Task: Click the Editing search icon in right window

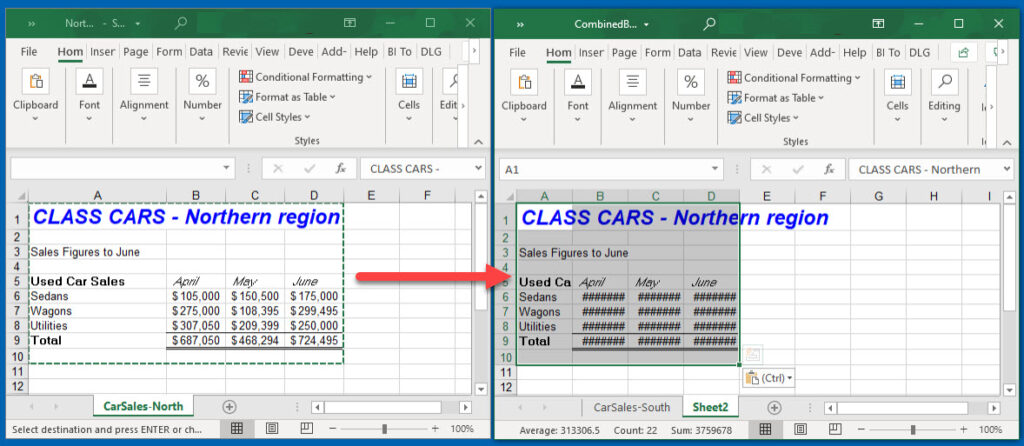Action: click(944, 82)
